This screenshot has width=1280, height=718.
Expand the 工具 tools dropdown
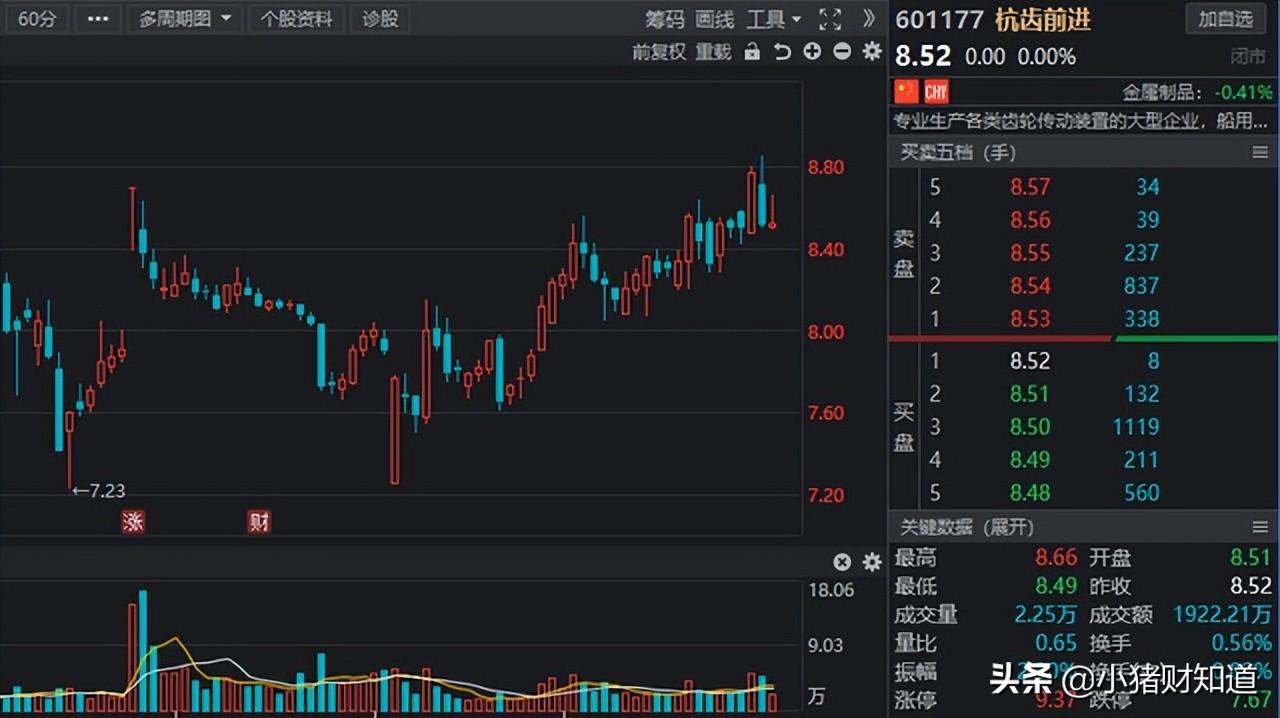tap(773, 18)
